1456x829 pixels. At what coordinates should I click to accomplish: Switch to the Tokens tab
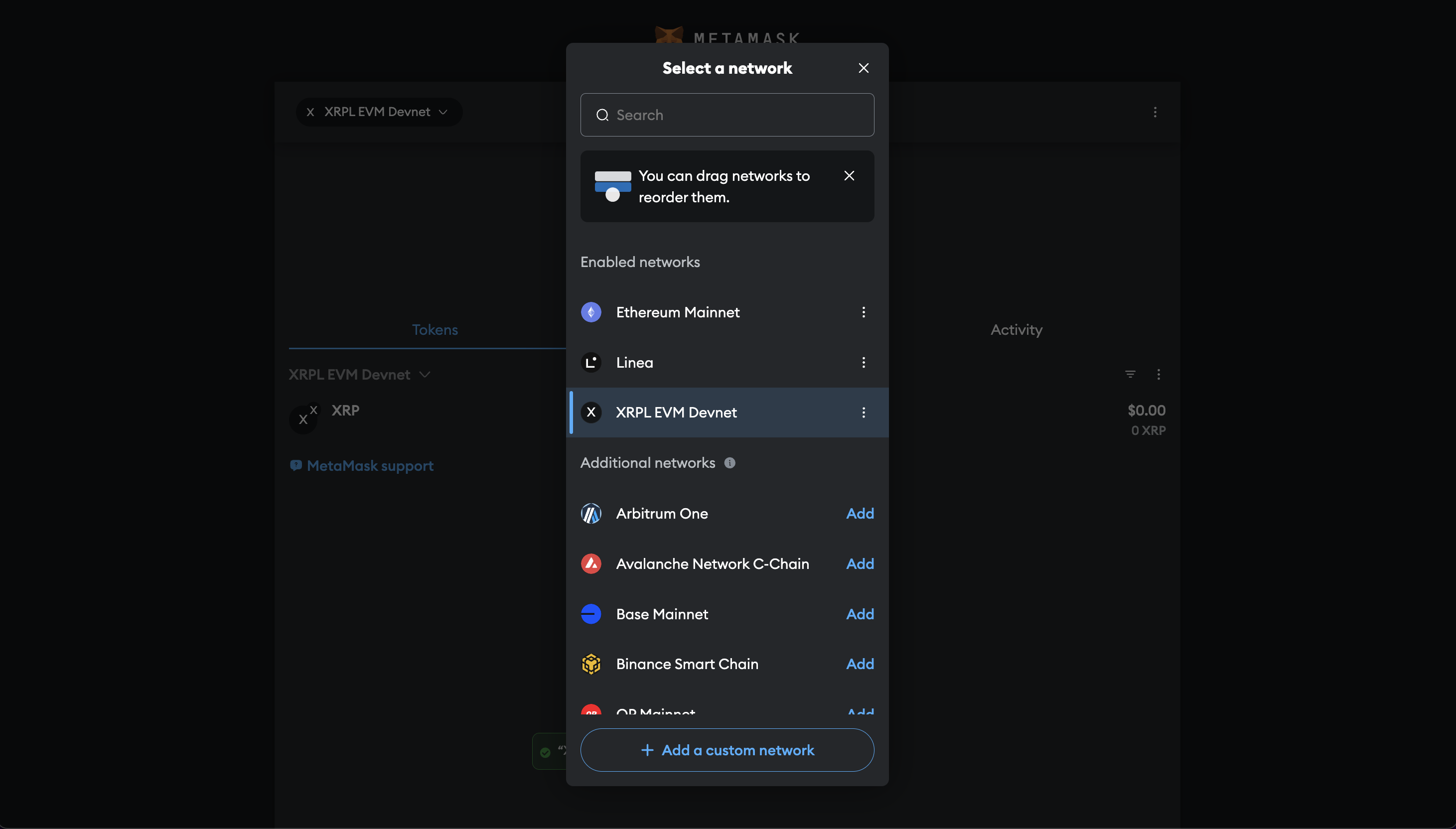click(435, 330)
